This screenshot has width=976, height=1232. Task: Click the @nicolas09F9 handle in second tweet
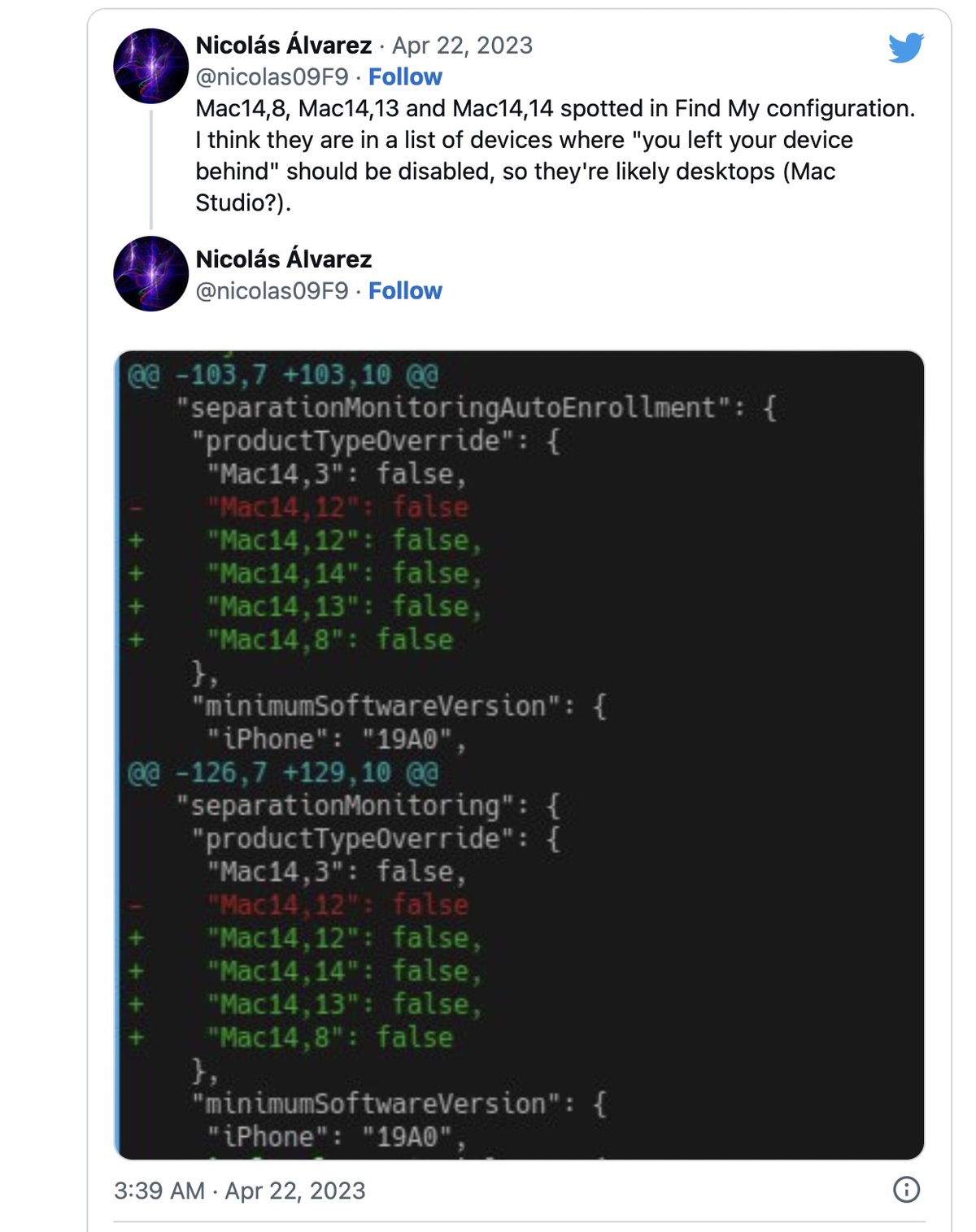(x=272, y=290)
